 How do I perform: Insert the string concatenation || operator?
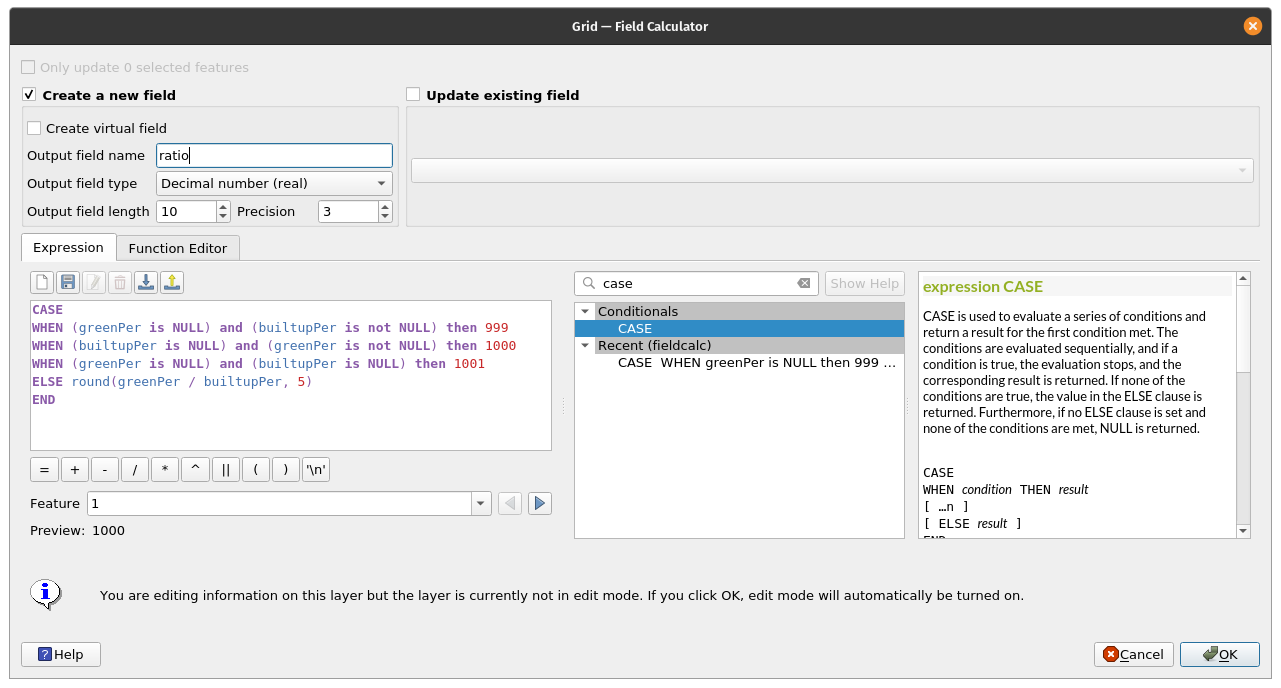[225, 470]
